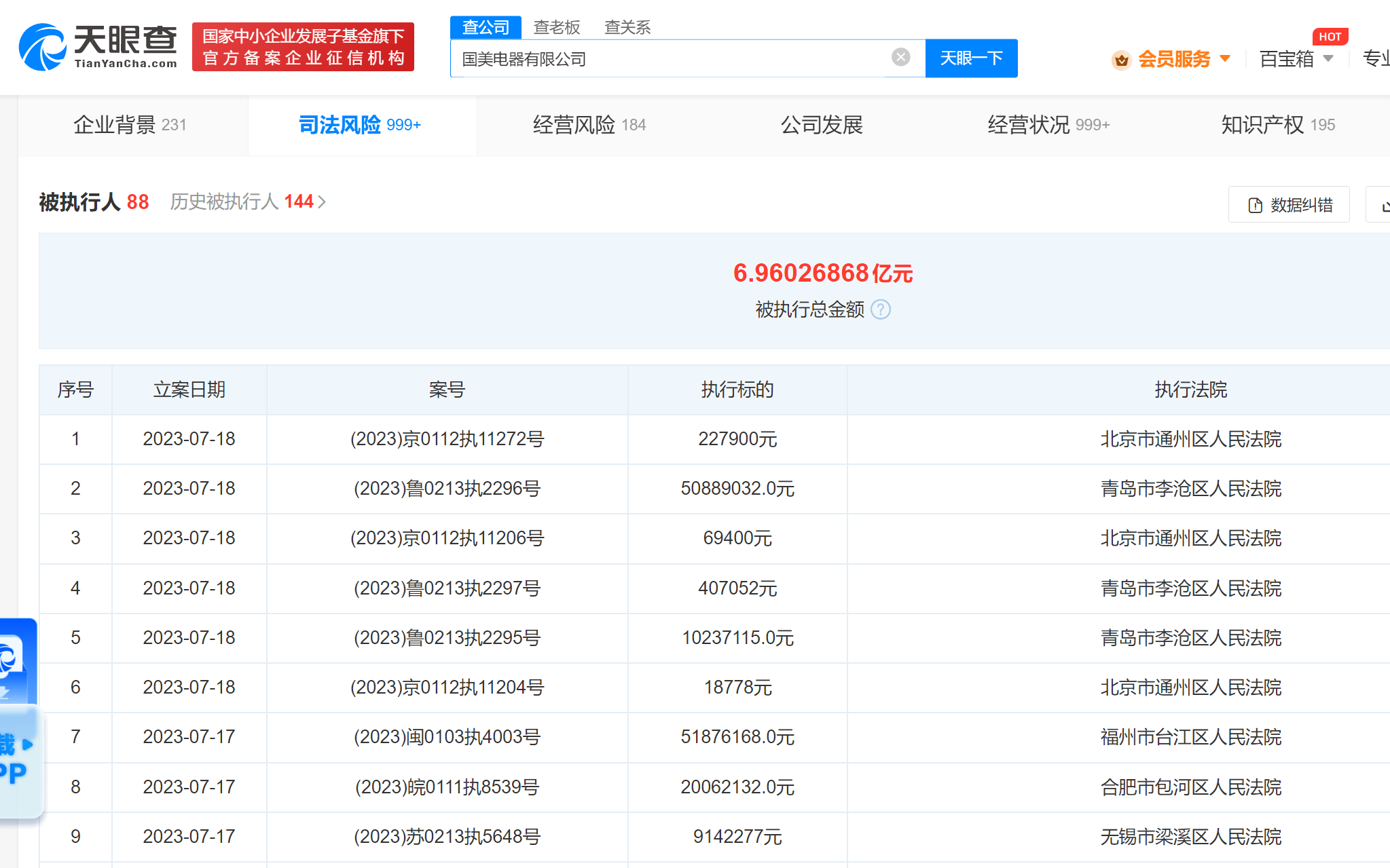The width and height of the screenshot is (1390, 868).
Task: Click case number (2023)鲁0213执2295号
Action: [447, 638]
